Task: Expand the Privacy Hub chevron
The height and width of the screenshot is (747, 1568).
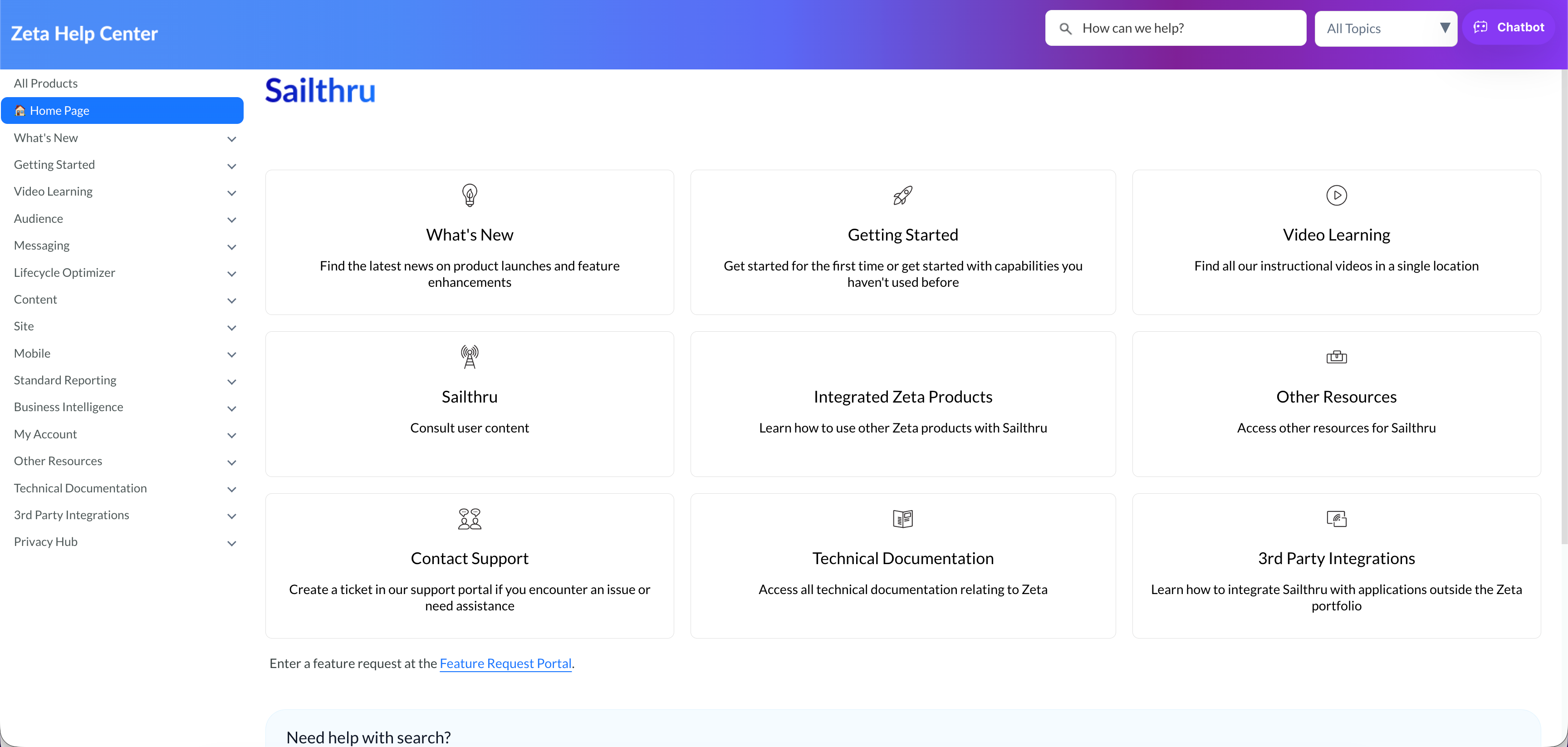Action: 231,543
